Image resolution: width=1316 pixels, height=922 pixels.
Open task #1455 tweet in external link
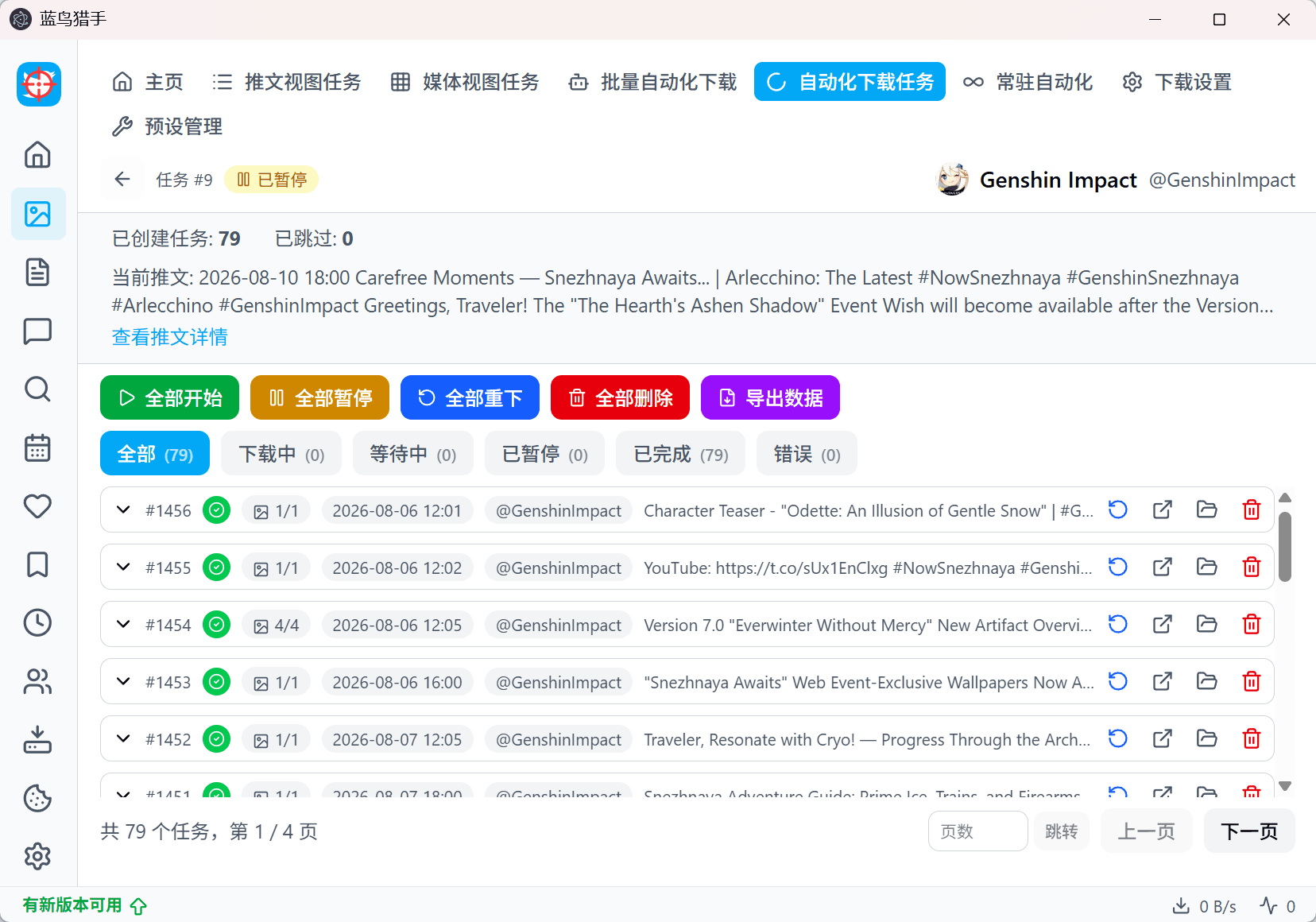click(1163, 567)
